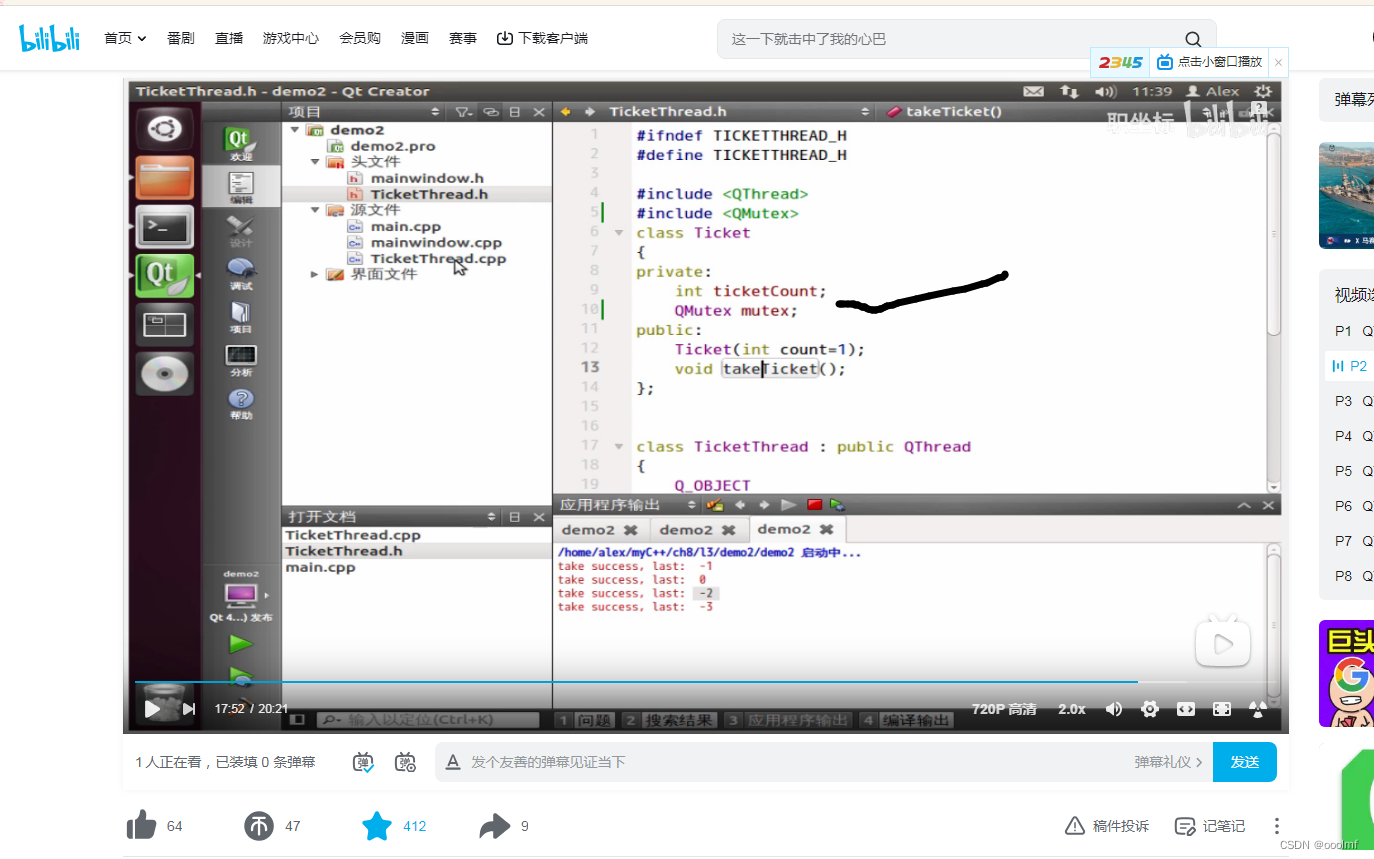The image size is (1374, 859).
Task: Click the 发送 send button
Action: click(1245, 762)
